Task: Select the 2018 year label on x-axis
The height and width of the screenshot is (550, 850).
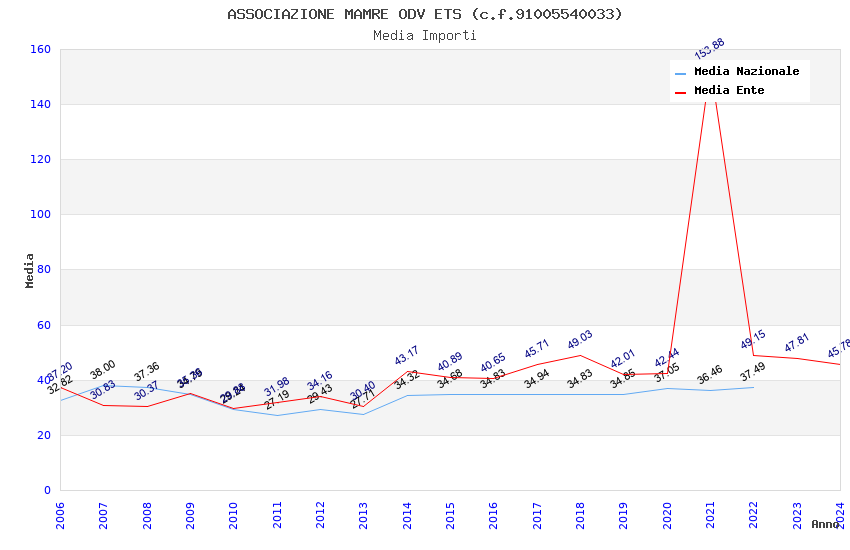Action: click(580, 515)
